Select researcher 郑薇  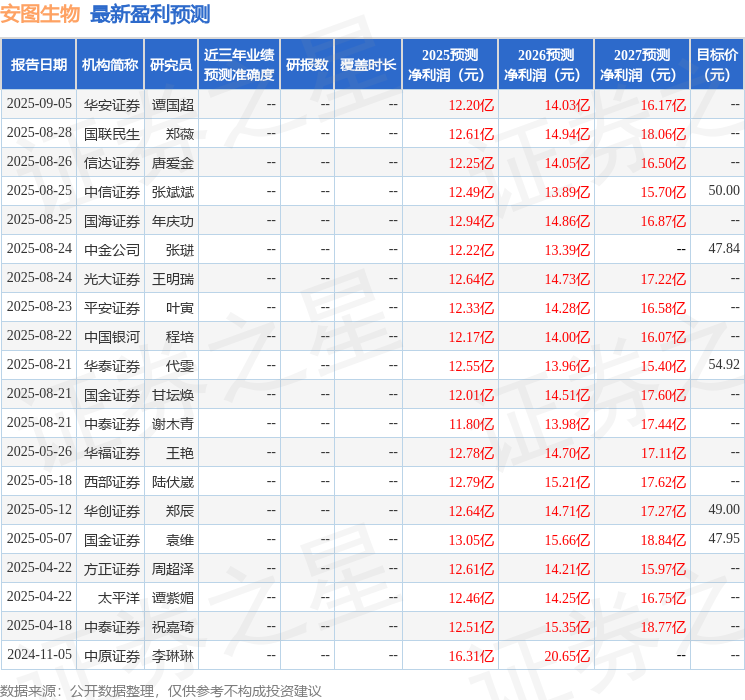pos(180,134)
